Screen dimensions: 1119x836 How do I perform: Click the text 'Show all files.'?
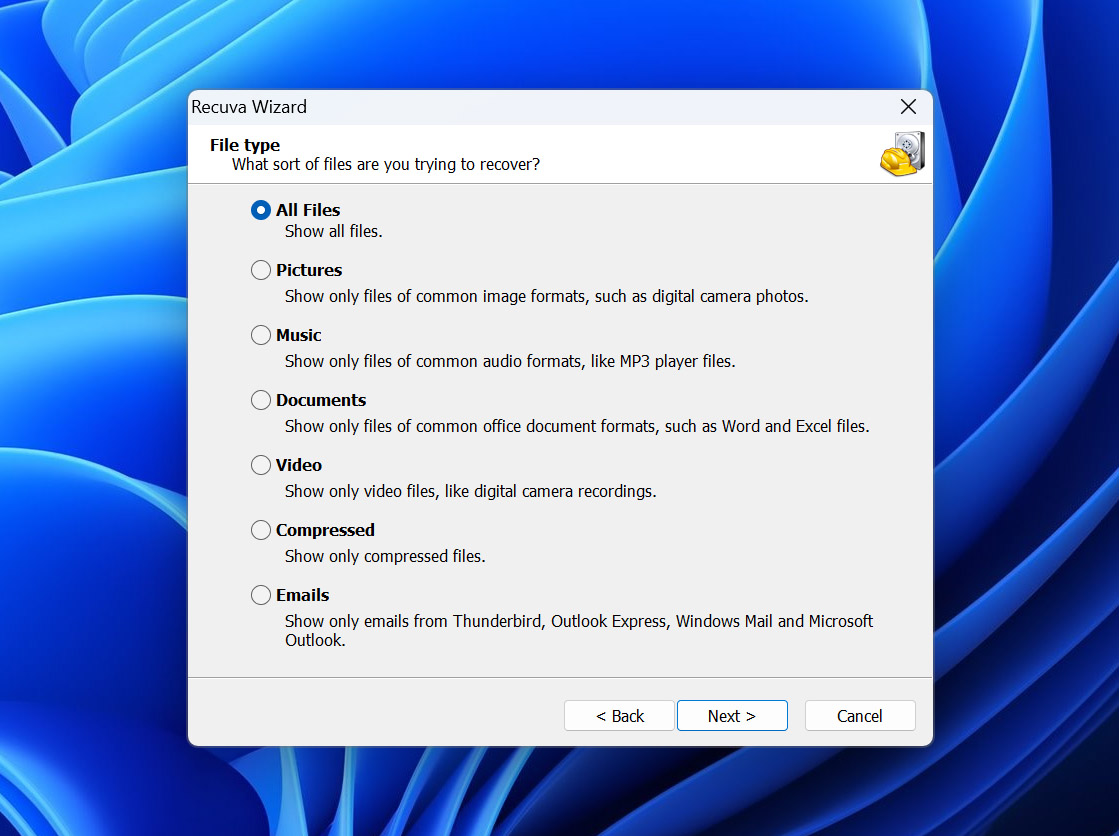tap(333, 231)
